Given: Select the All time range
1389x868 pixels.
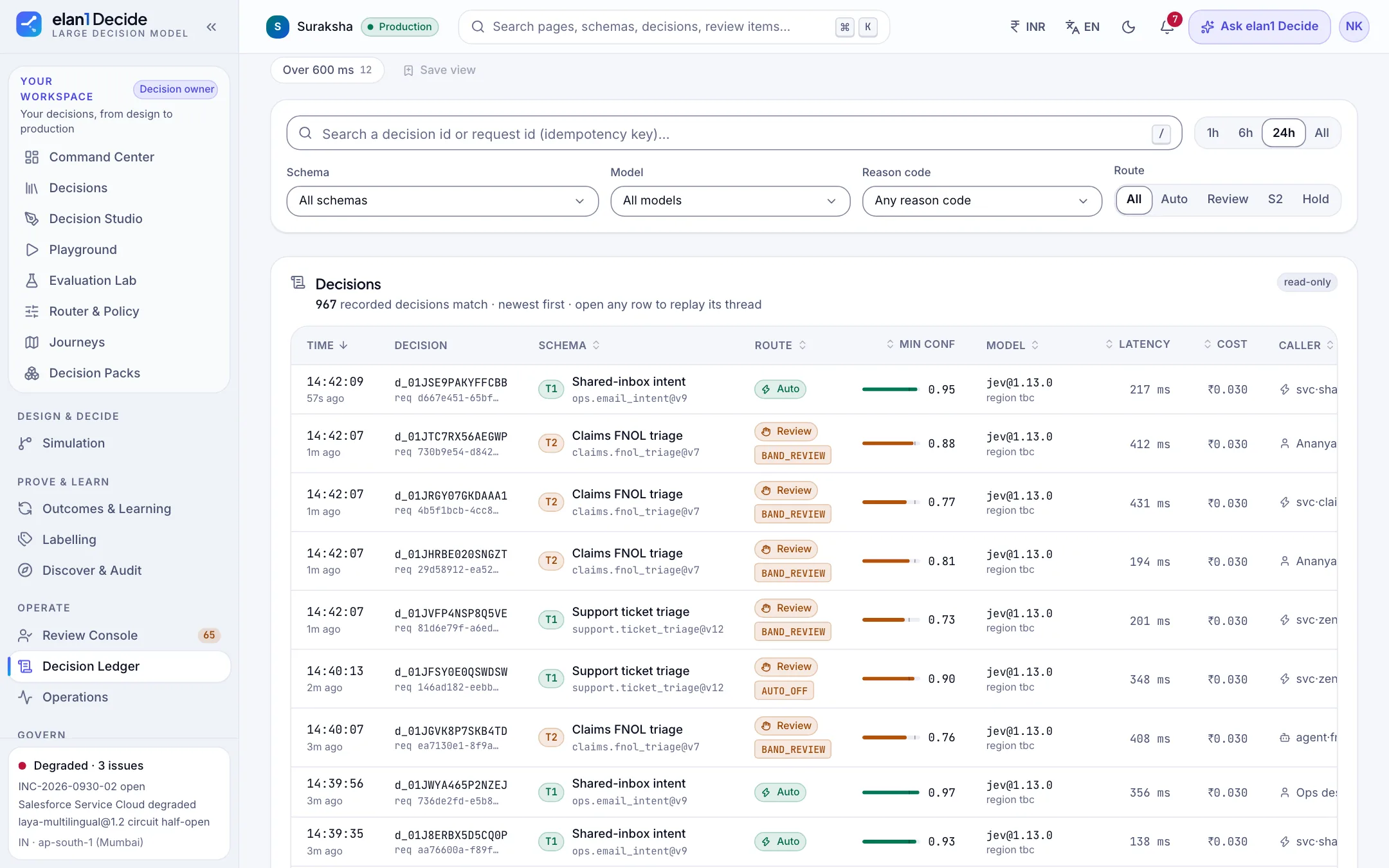Looking at the screenshot, I should click(1321, 133).
